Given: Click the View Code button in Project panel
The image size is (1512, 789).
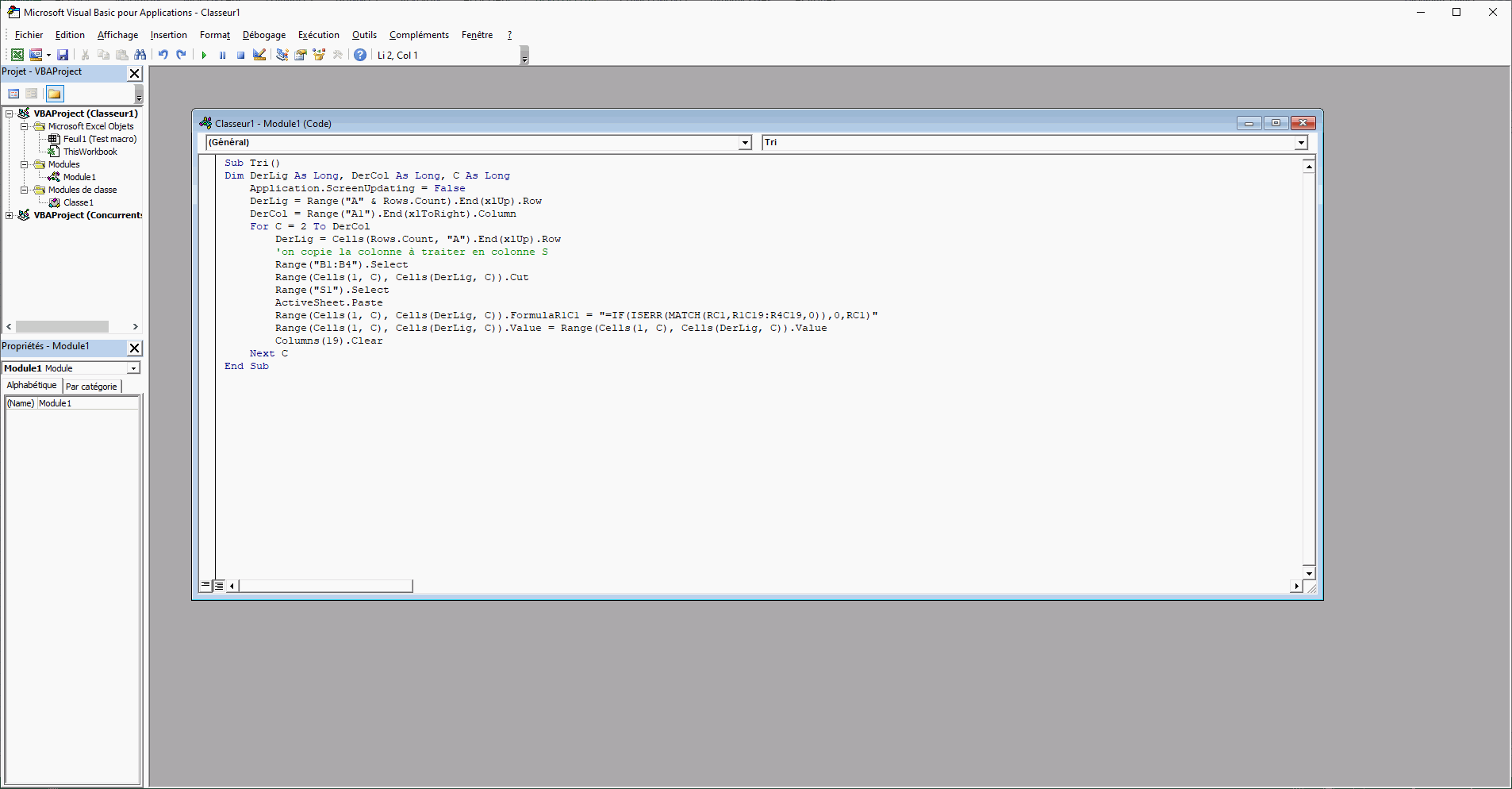Looking at the screenshot, I should 13,94.
